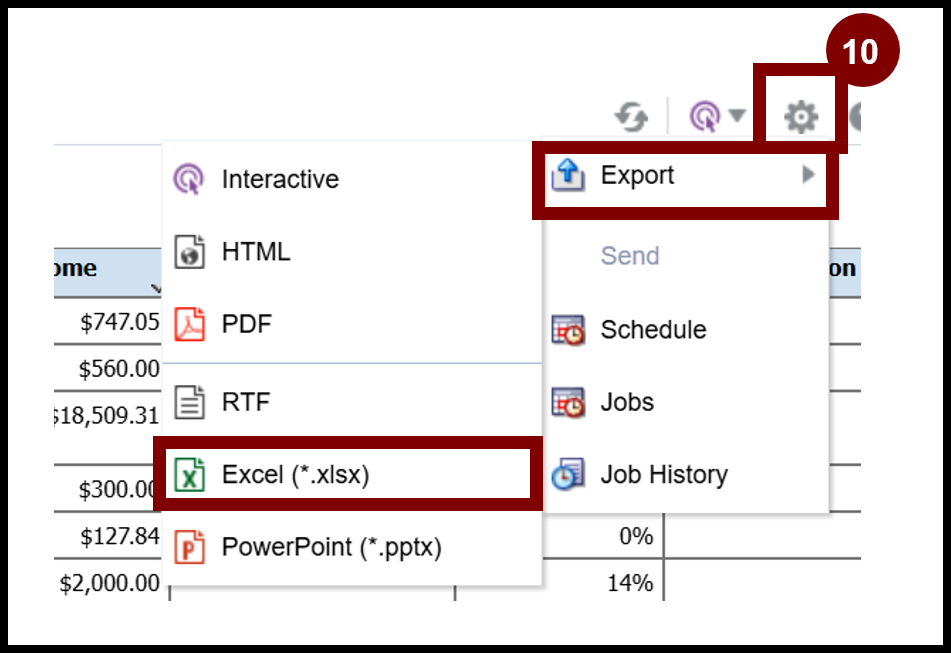Screen dimensions: 951x653
Task: Click the red PDF icon
Action: (x=189, y=325)
